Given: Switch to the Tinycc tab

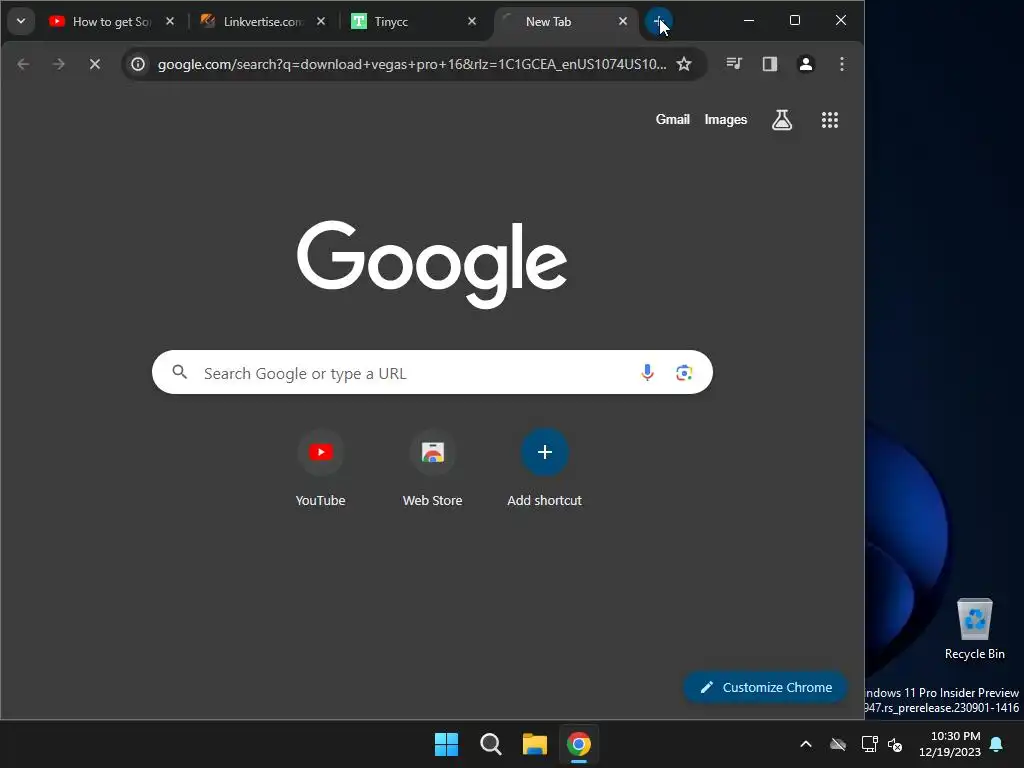Looking at the screenshot, I should (414, 22).
